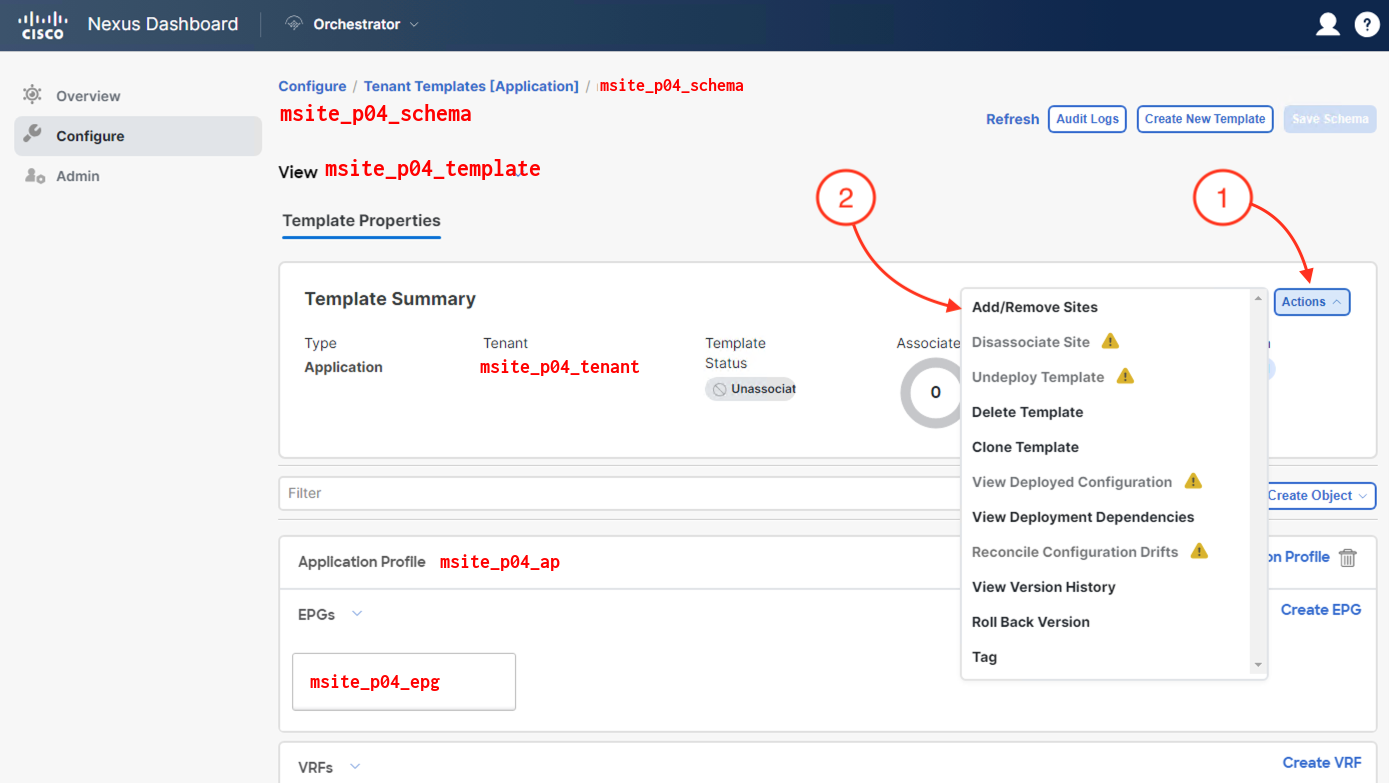Click the Save Schema button
Image resolution: width=1389 pixels, height=783 pixels.
coord(1330,119)
